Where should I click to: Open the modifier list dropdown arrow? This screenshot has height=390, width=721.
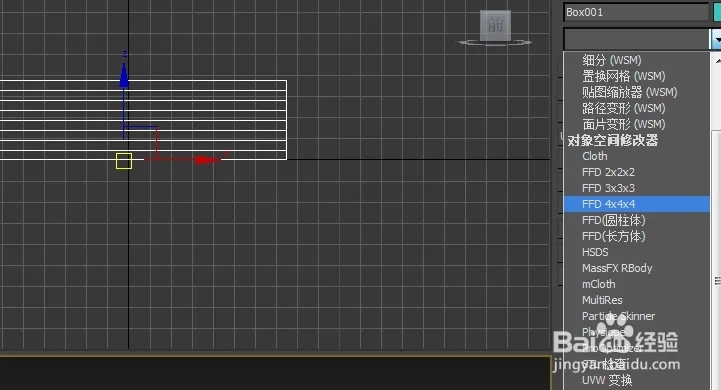[716, 39]
